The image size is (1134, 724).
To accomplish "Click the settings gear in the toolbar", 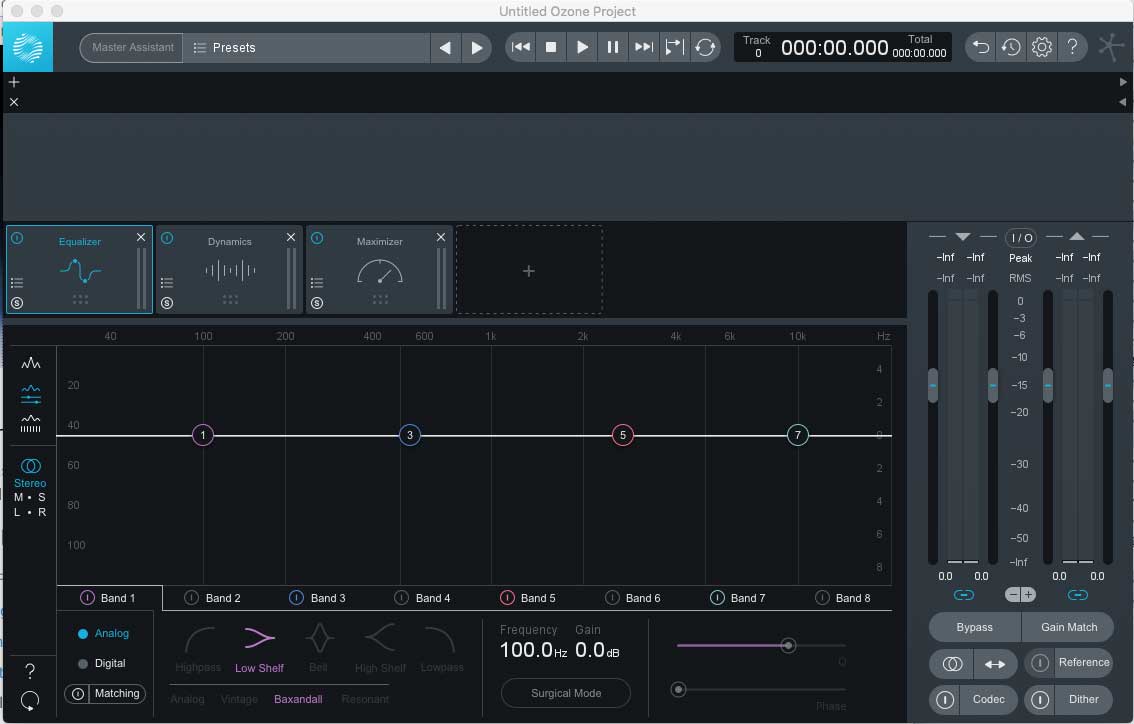I will pos(1041,47).
